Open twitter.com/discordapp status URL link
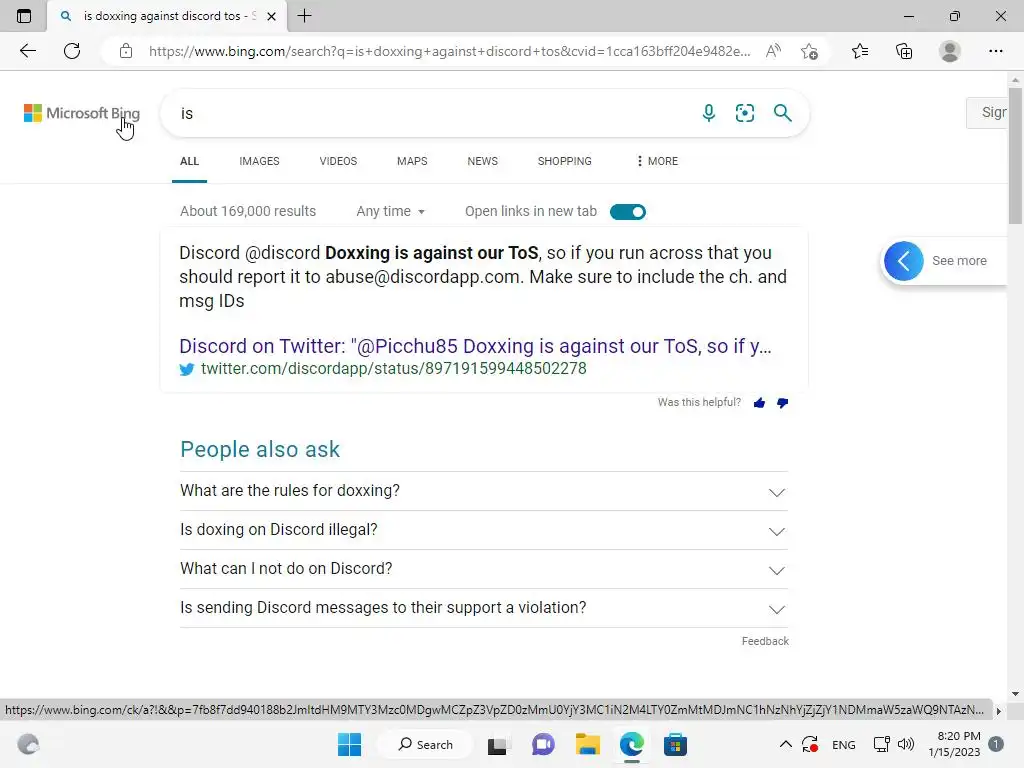The height and width of the screenshot is (768, 1024). (394, 369)
